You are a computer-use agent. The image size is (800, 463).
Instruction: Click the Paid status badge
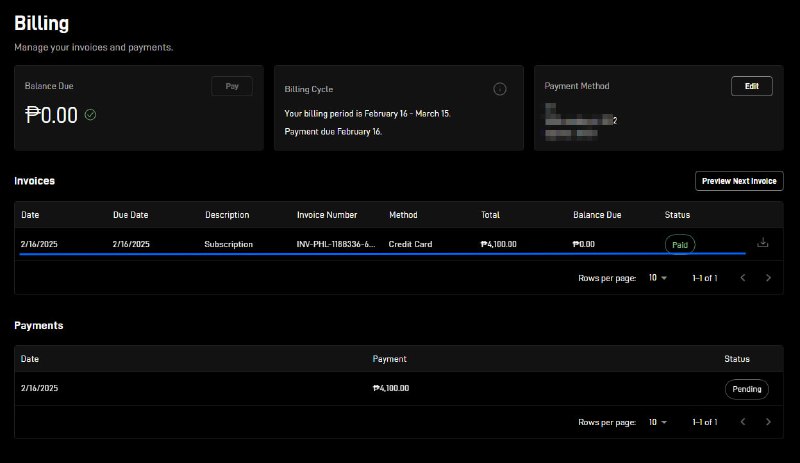pyautogui.click(x=680, y=244)
